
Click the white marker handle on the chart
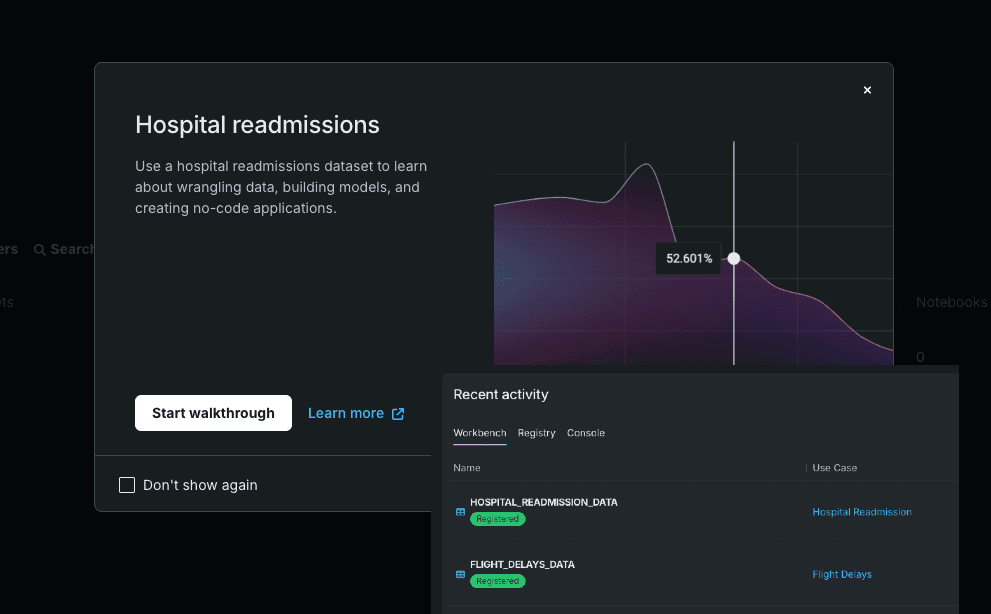[x=734, y=258]
